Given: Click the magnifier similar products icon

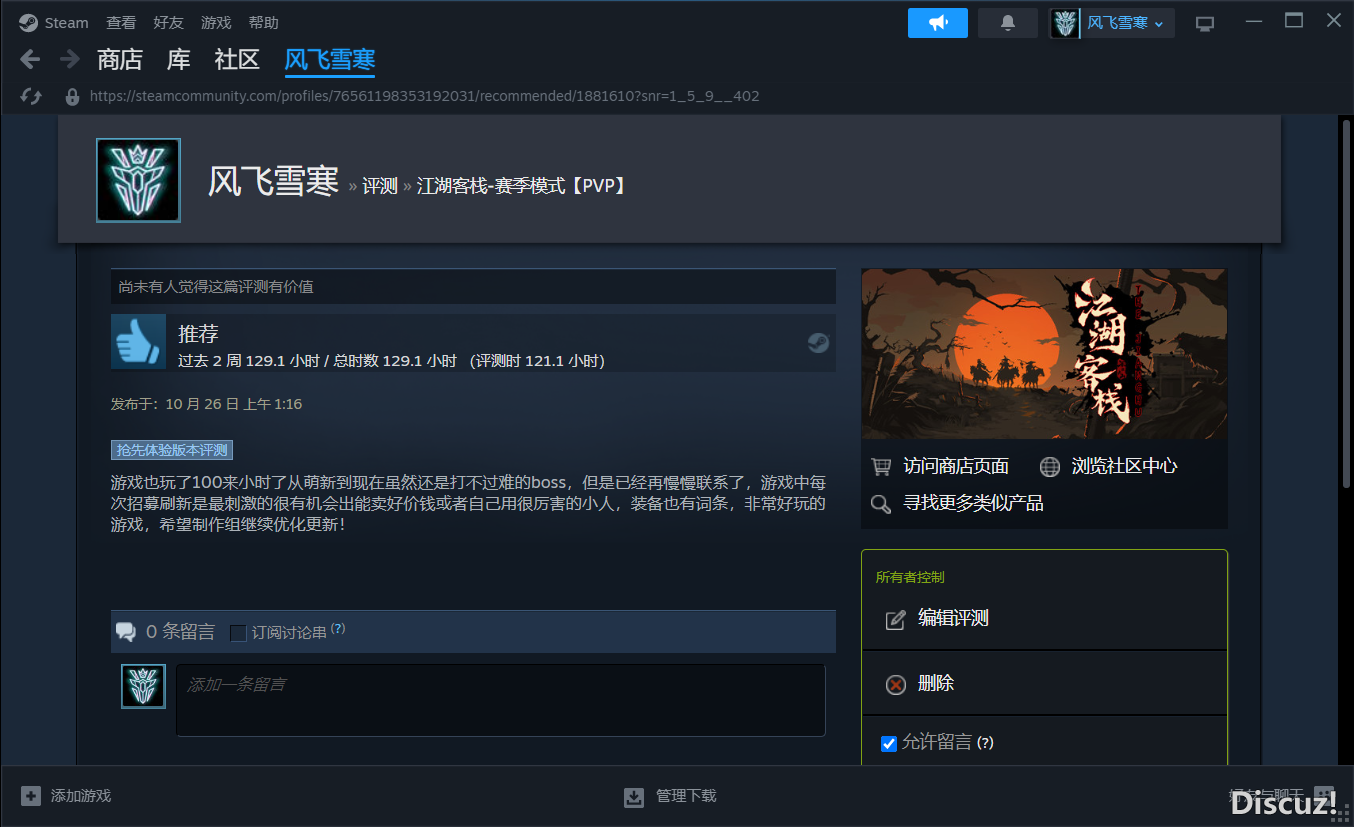Looking at the screenshot, I should 881,504.
